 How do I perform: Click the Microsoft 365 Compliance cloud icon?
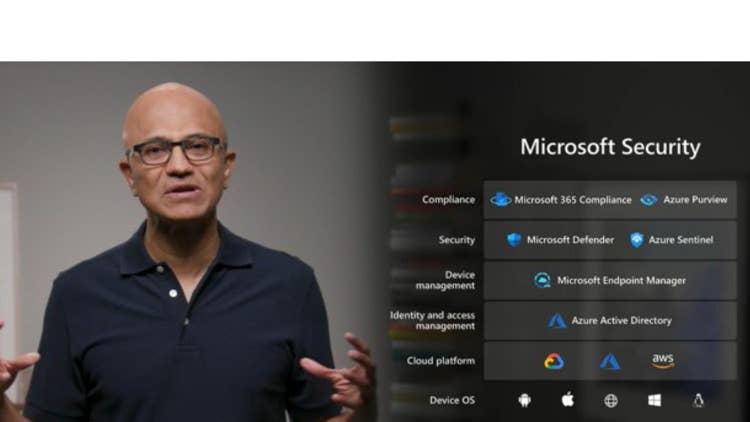pos(501,200)
